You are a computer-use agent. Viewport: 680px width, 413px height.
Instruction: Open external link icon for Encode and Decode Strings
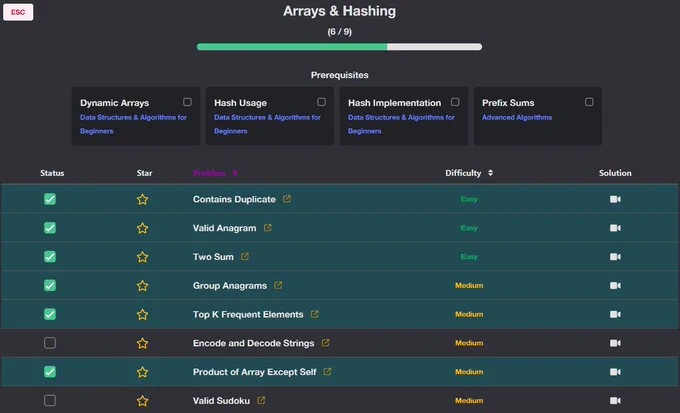coord(325,343)
